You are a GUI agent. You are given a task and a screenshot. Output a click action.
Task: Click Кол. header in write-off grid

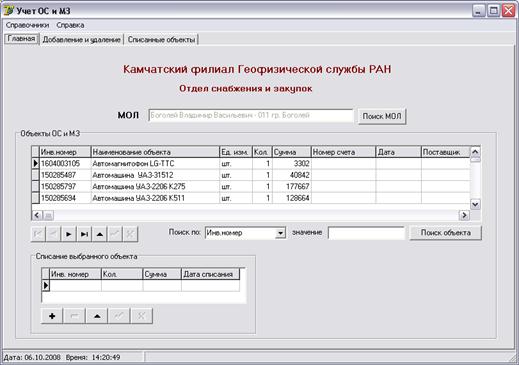point(122,274)
